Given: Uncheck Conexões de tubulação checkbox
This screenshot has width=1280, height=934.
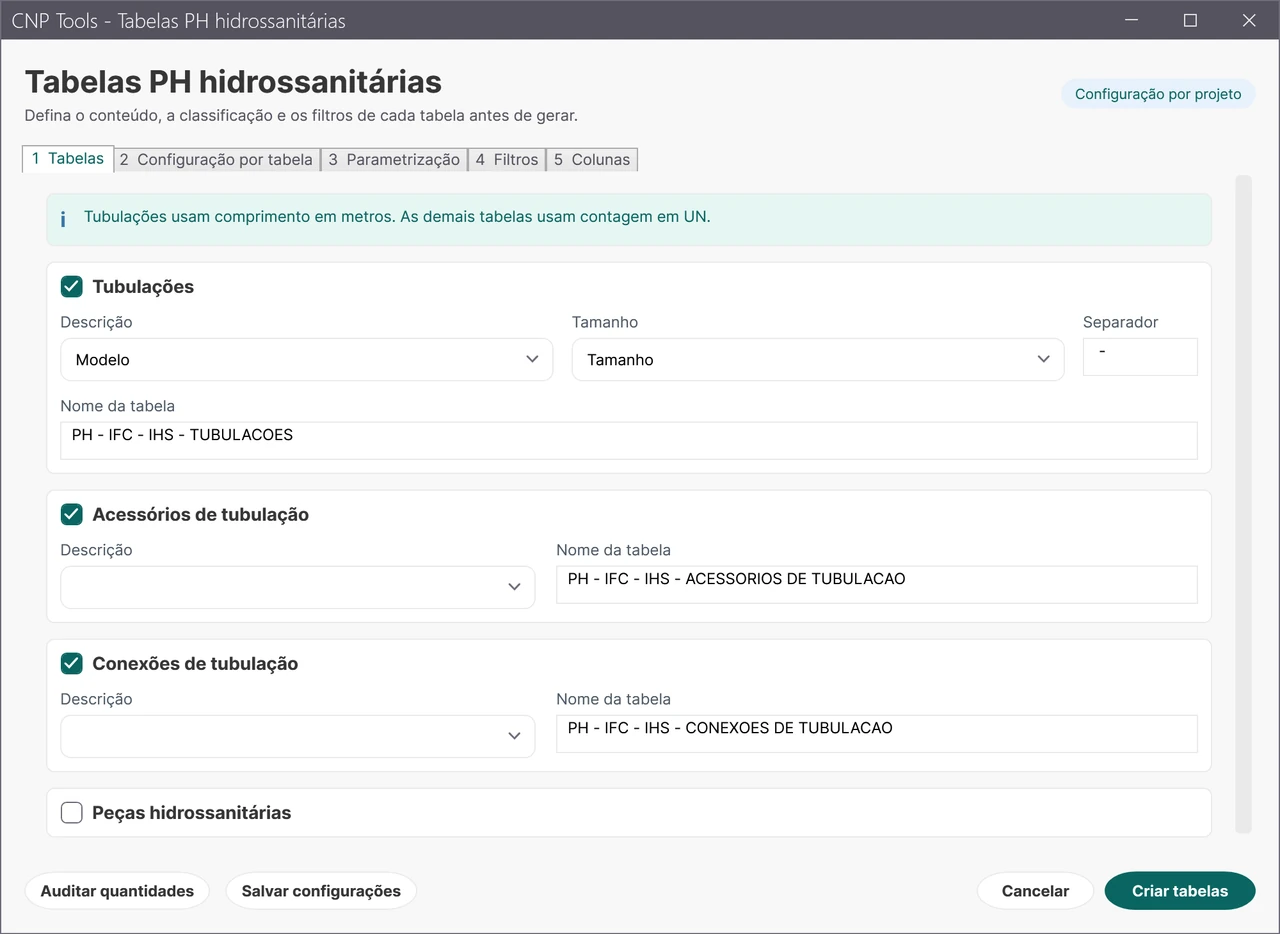Looking at the screenshot, I should pyautogui.click(x=72, y=664).
